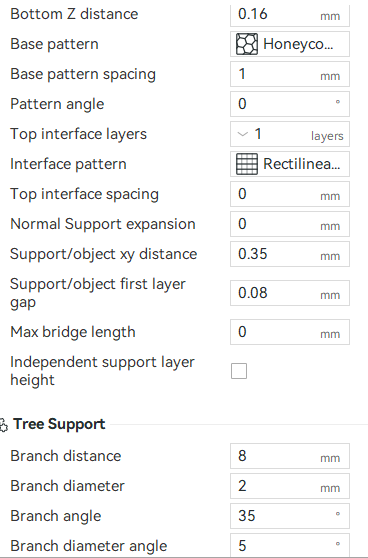Click the Tree Support section icon
The width and height of the screenshot is (368, 558).
click(x=4, y=425)
